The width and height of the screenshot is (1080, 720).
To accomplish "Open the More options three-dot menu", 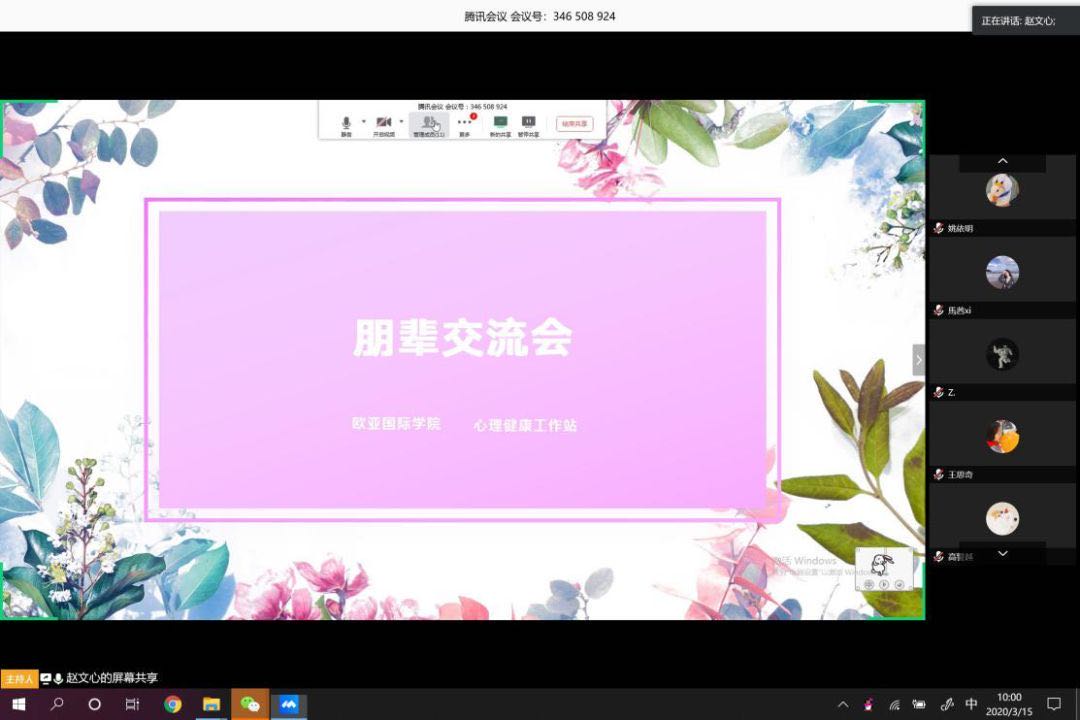I will click(x=464, y=123).
